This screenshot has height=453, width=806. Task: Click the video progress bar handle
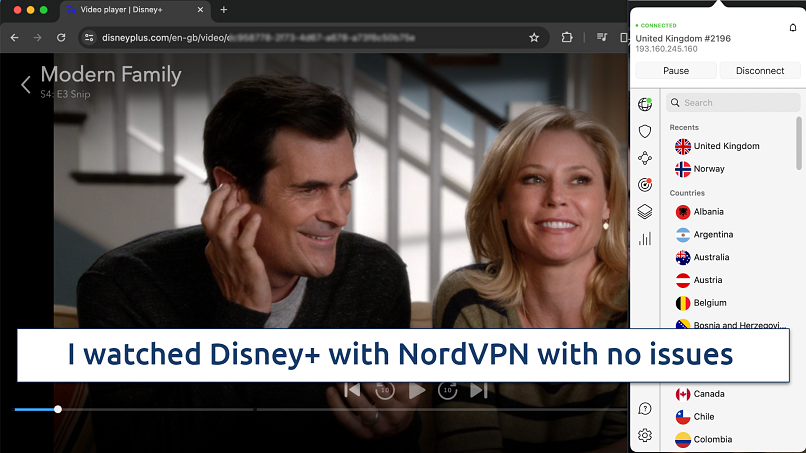point(58,409)
